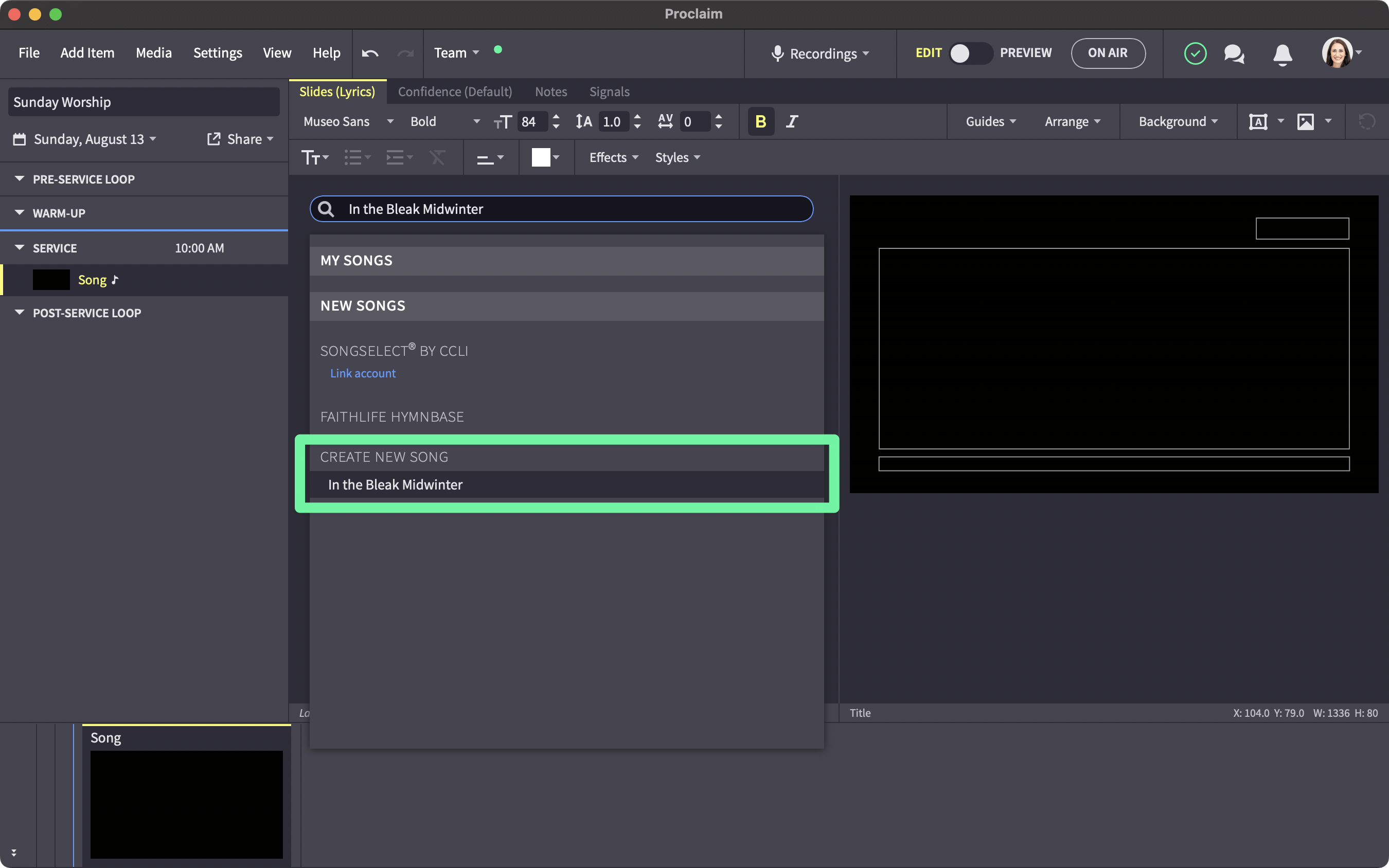Open the Settings menu
Viewport: 1389px width, 868px height.
coord(218,53)
